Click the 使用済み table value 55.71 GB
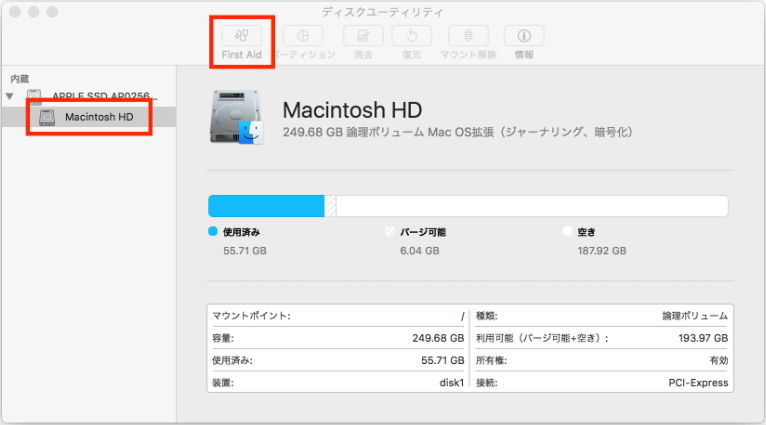 (443, 361)
